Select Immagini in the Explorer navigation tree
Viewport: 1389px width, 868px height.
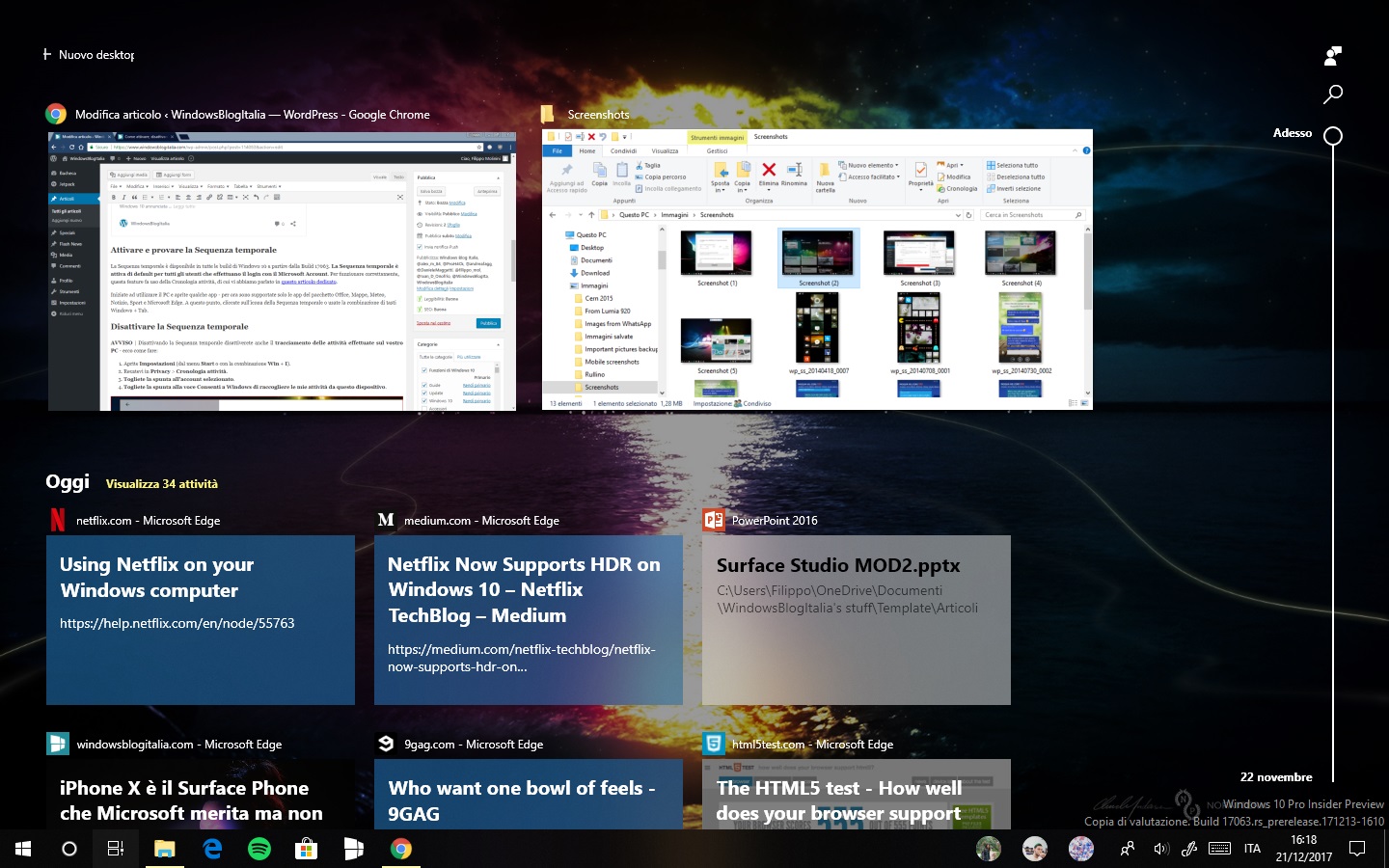[x=588, y=285]
